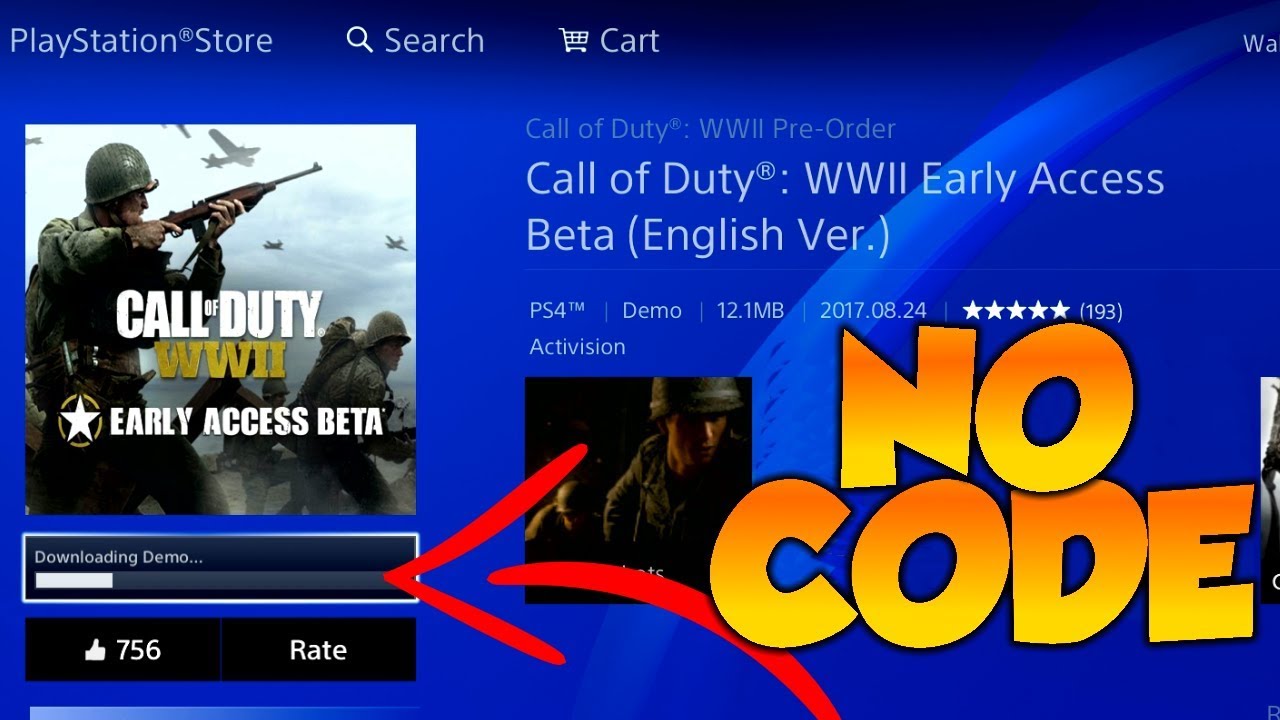Click the 756 likes button
Image resolution: width=1280 pixels, height=720 pixels.
click(123, 650)
